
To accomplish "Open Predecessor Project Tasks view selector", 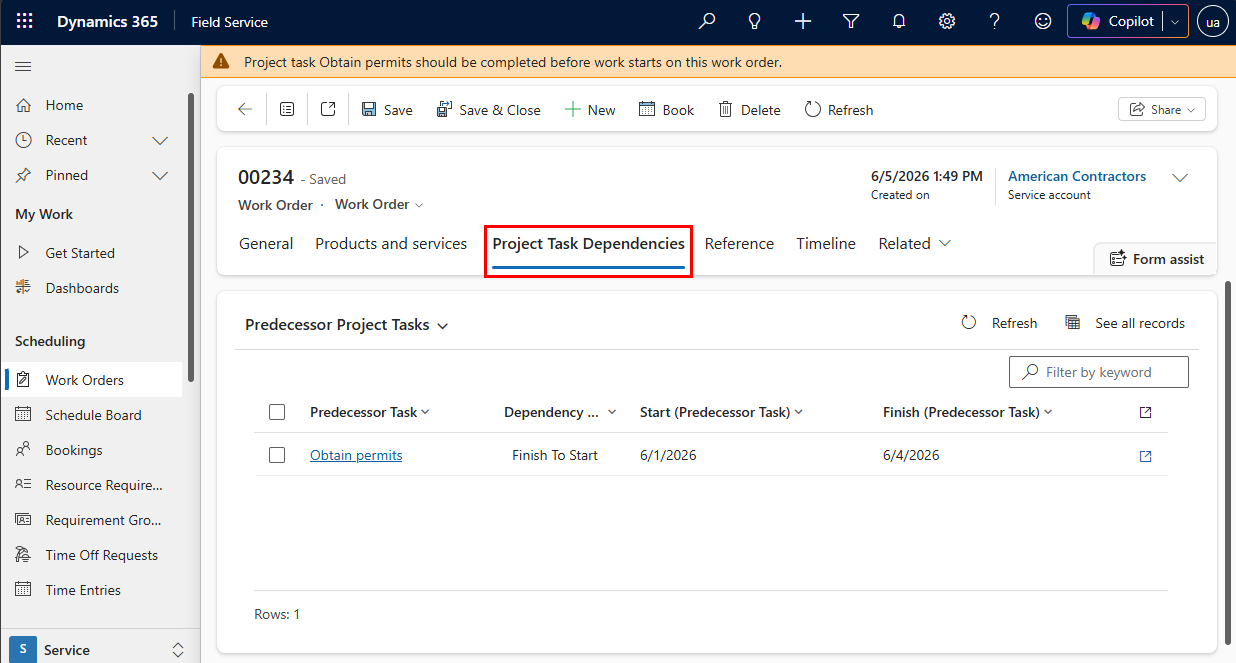I will [347, 325].
